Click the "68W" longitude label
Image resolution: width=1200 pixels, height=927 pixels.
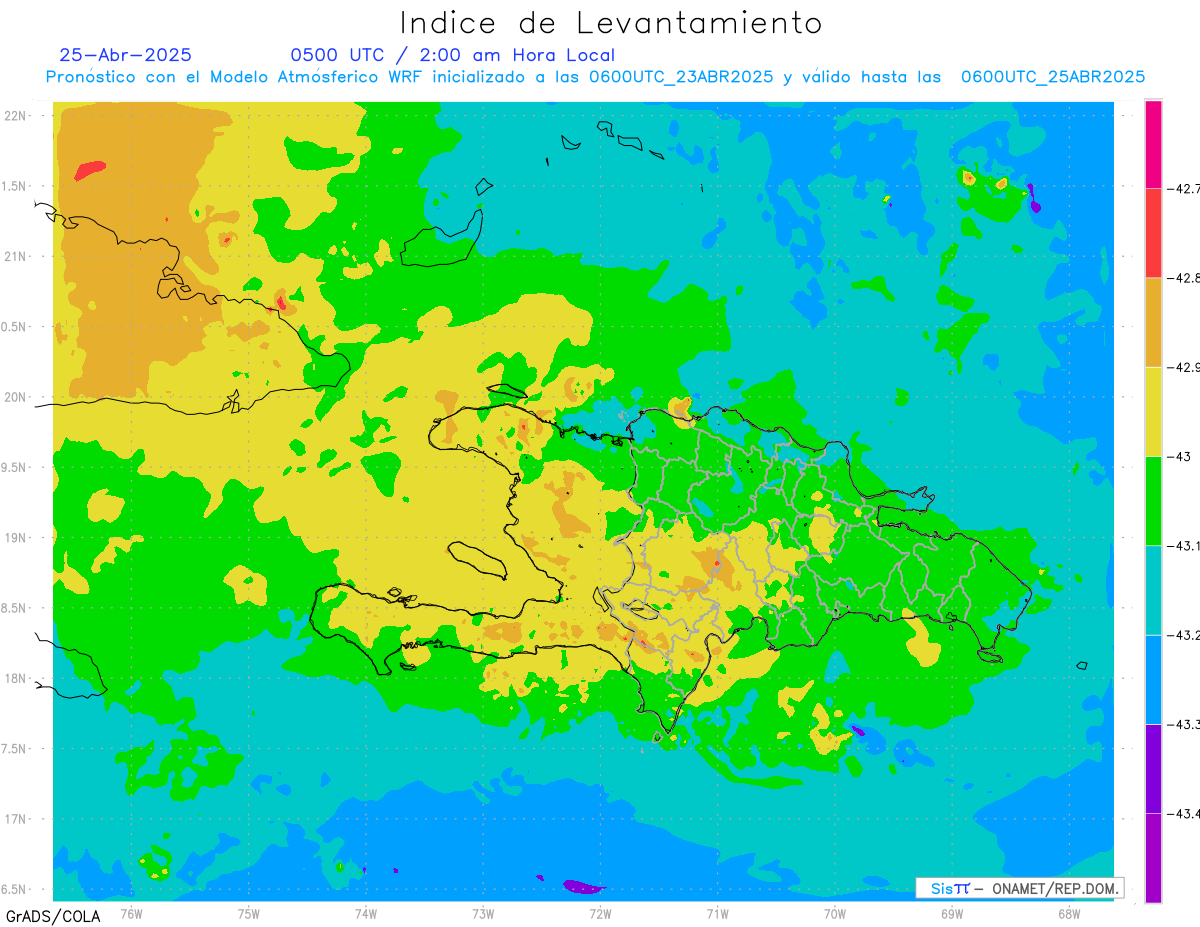tap(1069, 913)
